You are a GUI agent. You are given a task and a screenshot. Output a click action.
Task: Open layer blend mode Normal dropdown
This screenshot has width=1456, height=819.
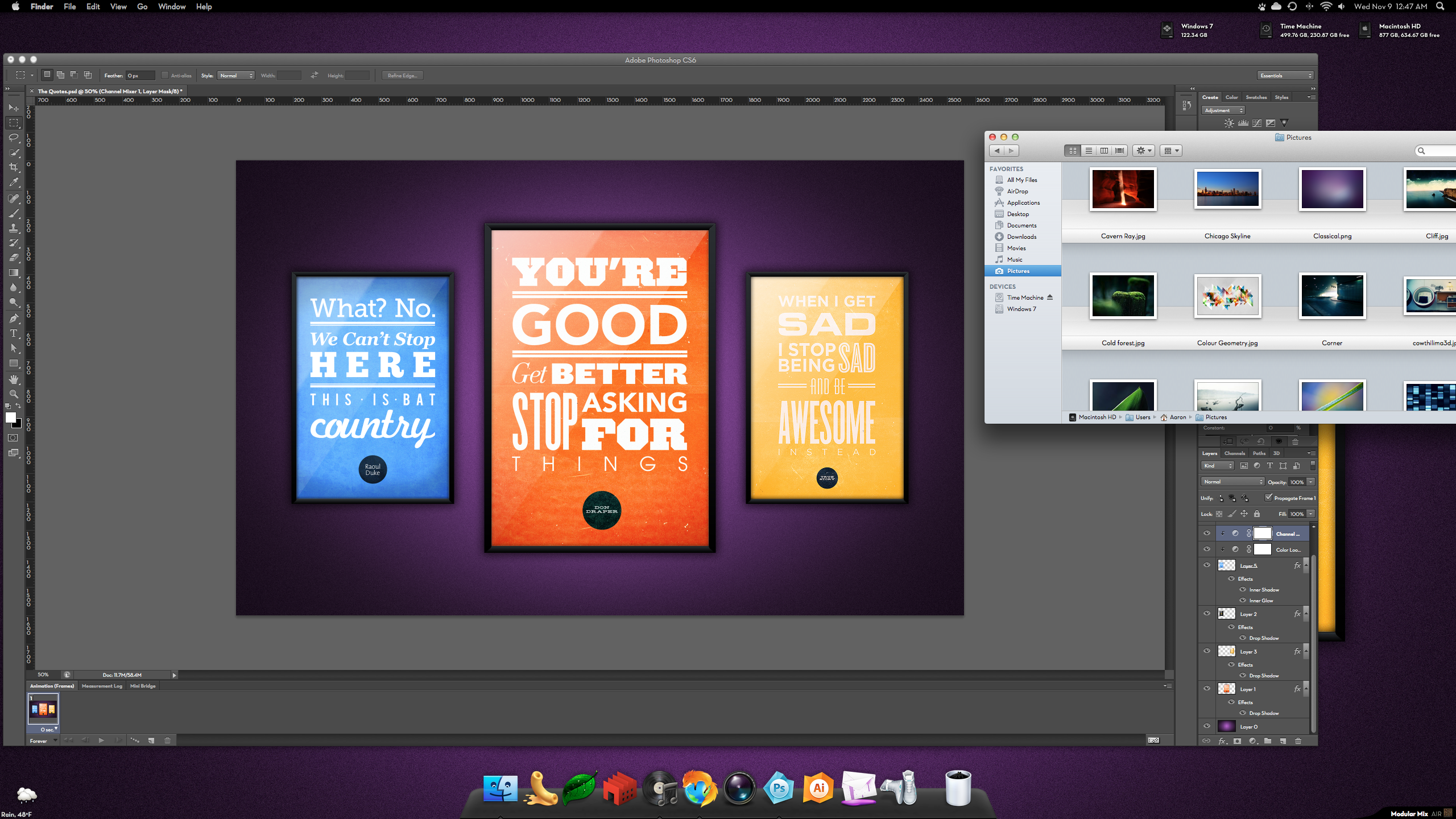point(1232,482)
